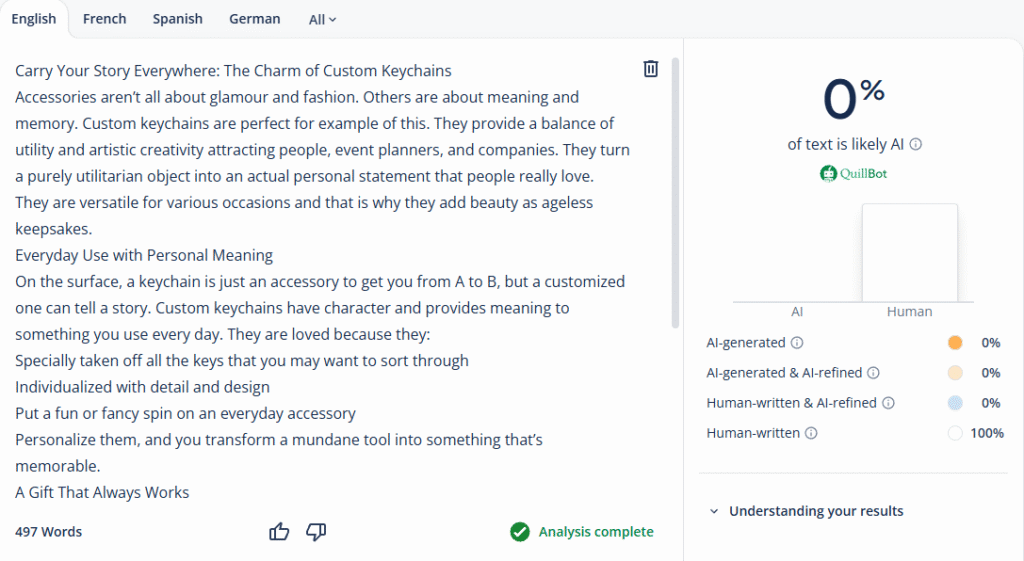
Task: Click the Human bar in chart
Action: tap(909, 252)
